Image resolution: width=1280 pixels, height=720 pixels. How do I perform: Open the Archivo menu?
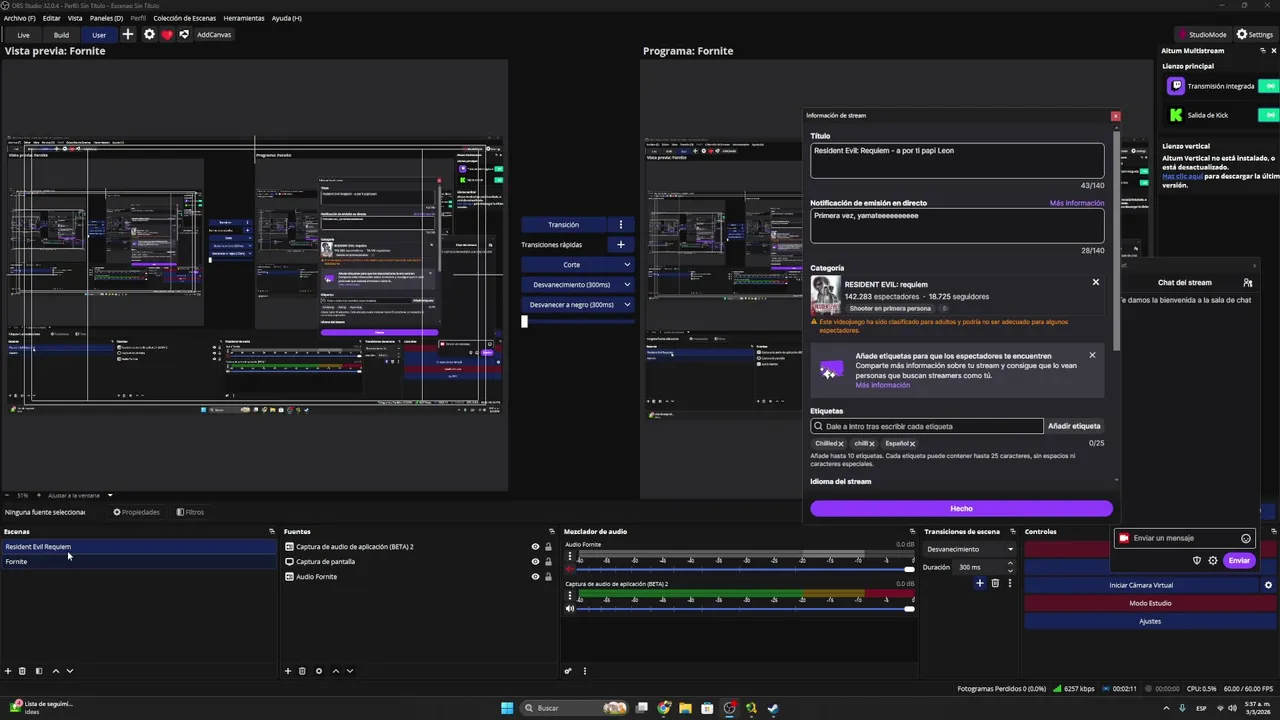coord(19,18)
